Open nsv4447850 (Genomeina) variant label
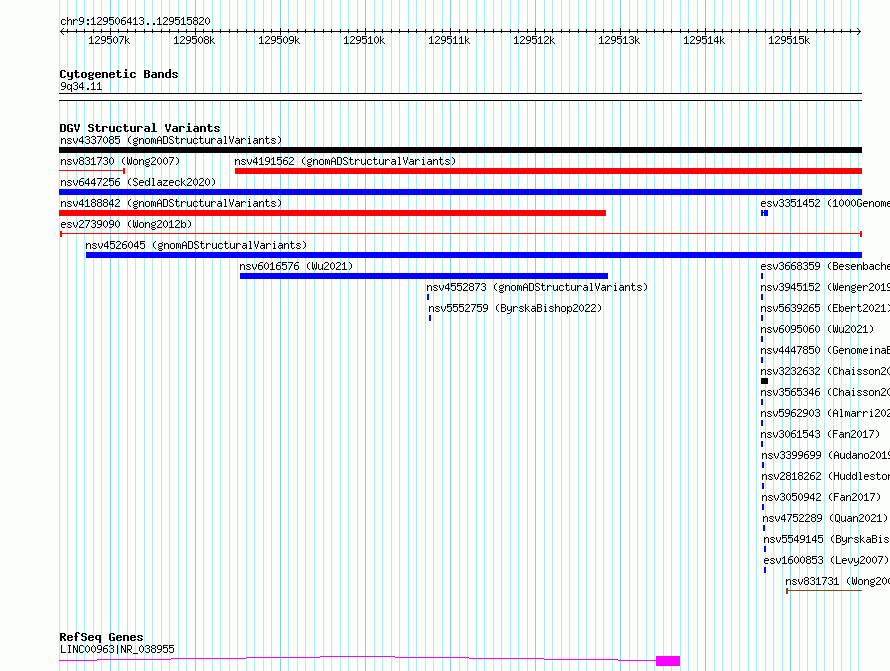This screenshot has width=890, height=671. coord(825,350)
